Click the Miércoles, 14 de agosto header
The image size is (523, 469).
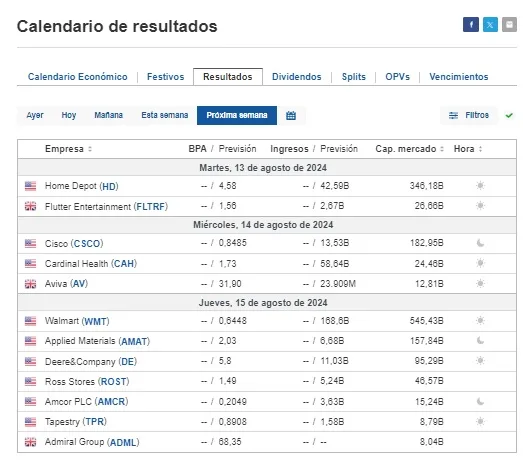pos(263,225)
